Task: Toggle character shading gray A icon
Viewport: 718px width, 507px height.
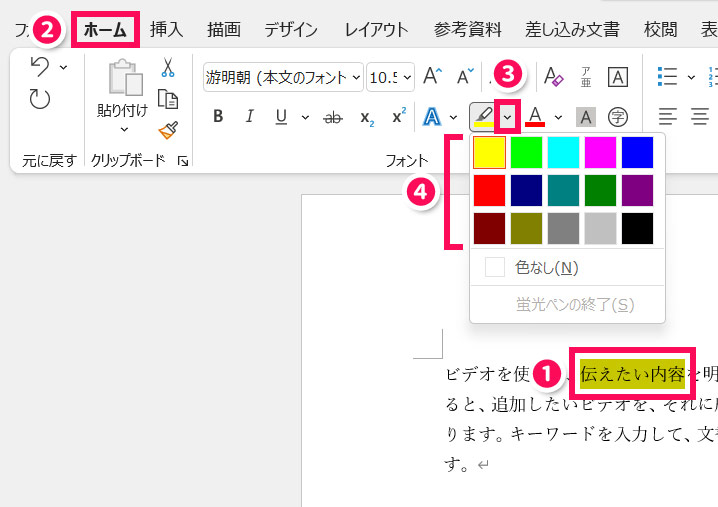Action: (586, 117)
